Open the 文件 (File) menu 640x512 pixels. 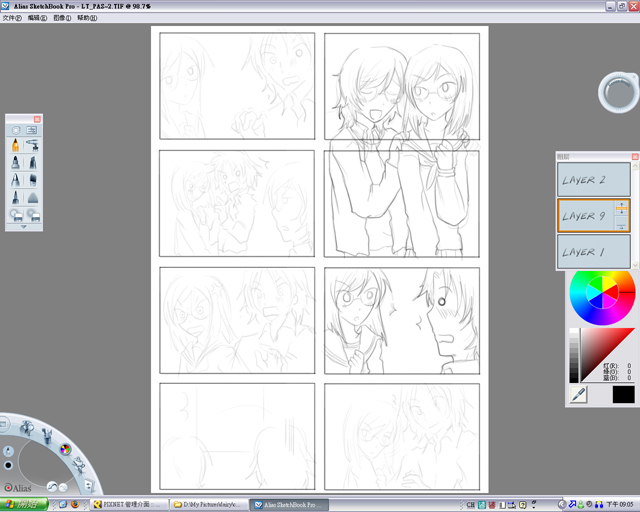[12, 18]
